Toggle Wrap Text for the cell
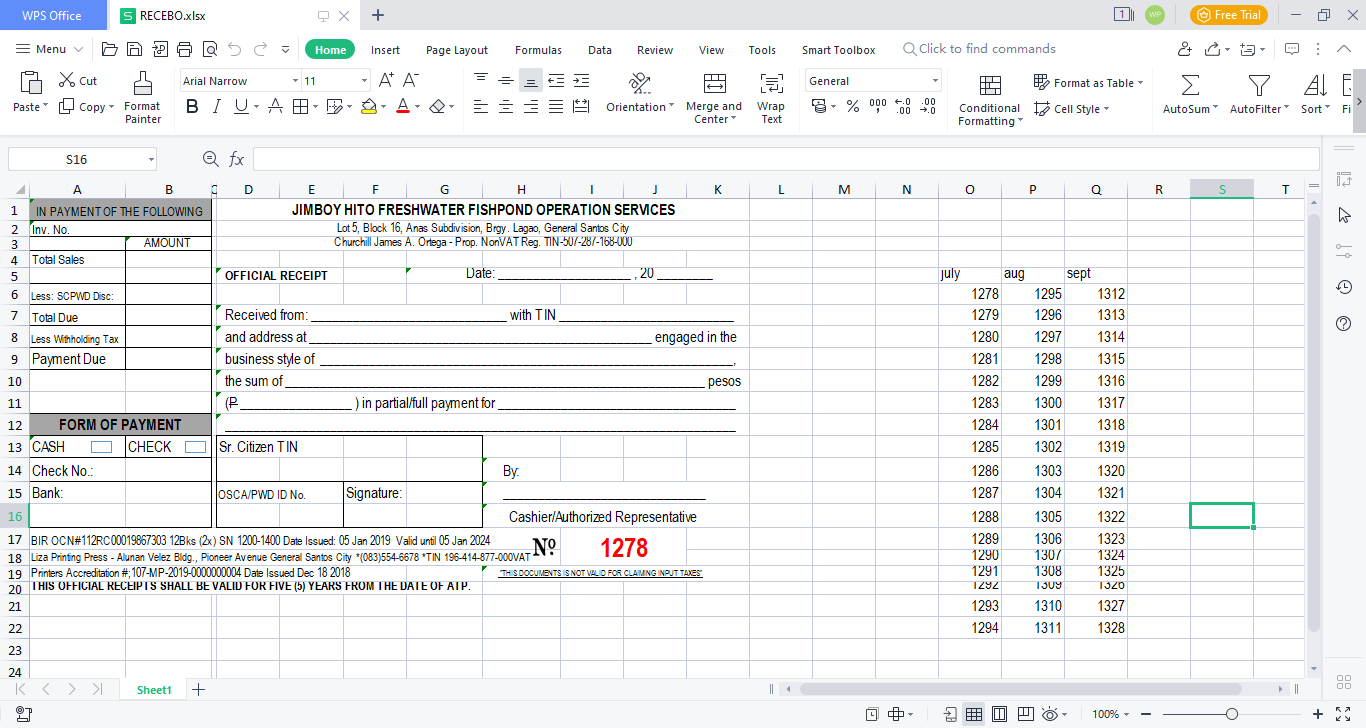Viewport: 1366px width, 728px height. [x=770, y=98]
